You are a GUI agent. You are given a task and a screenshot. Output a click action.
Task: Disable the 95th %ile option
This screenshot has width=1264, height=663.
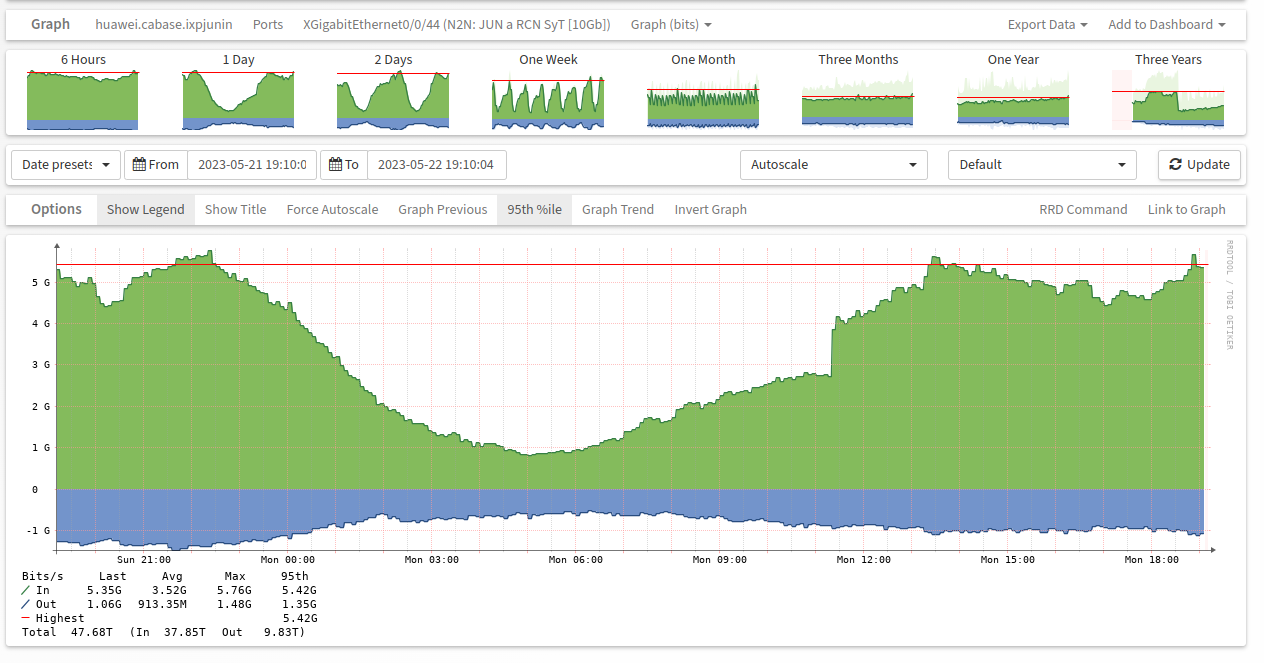tap(534, 209)
